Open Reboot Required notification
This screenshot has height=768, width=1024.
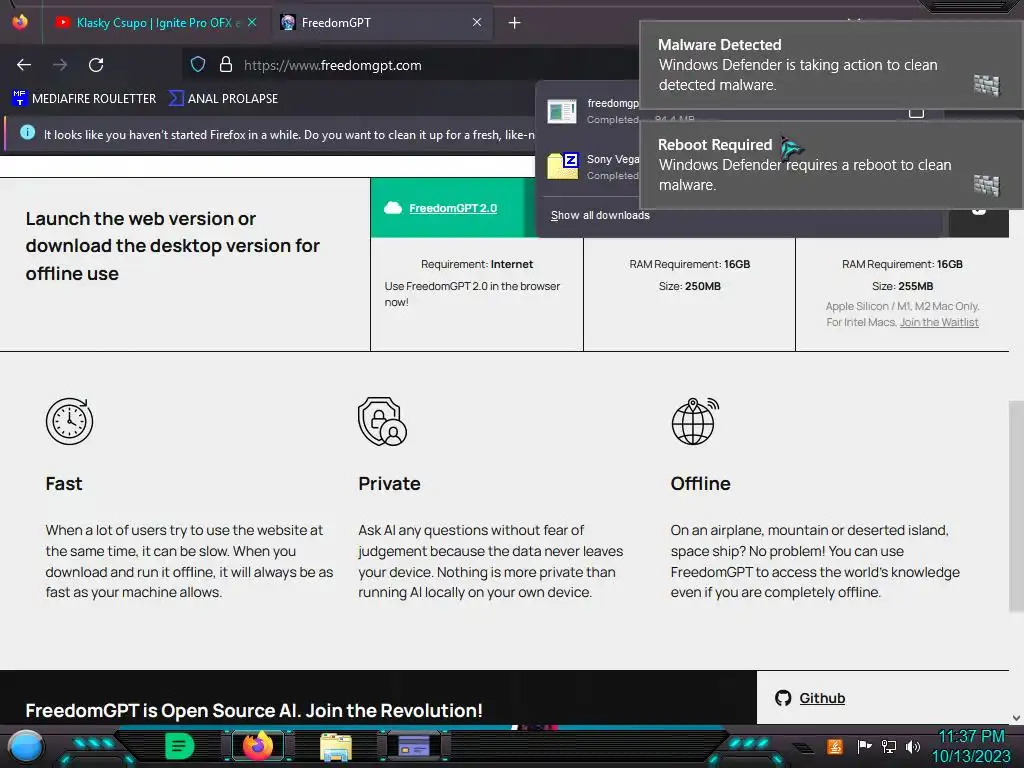[831, 165]
